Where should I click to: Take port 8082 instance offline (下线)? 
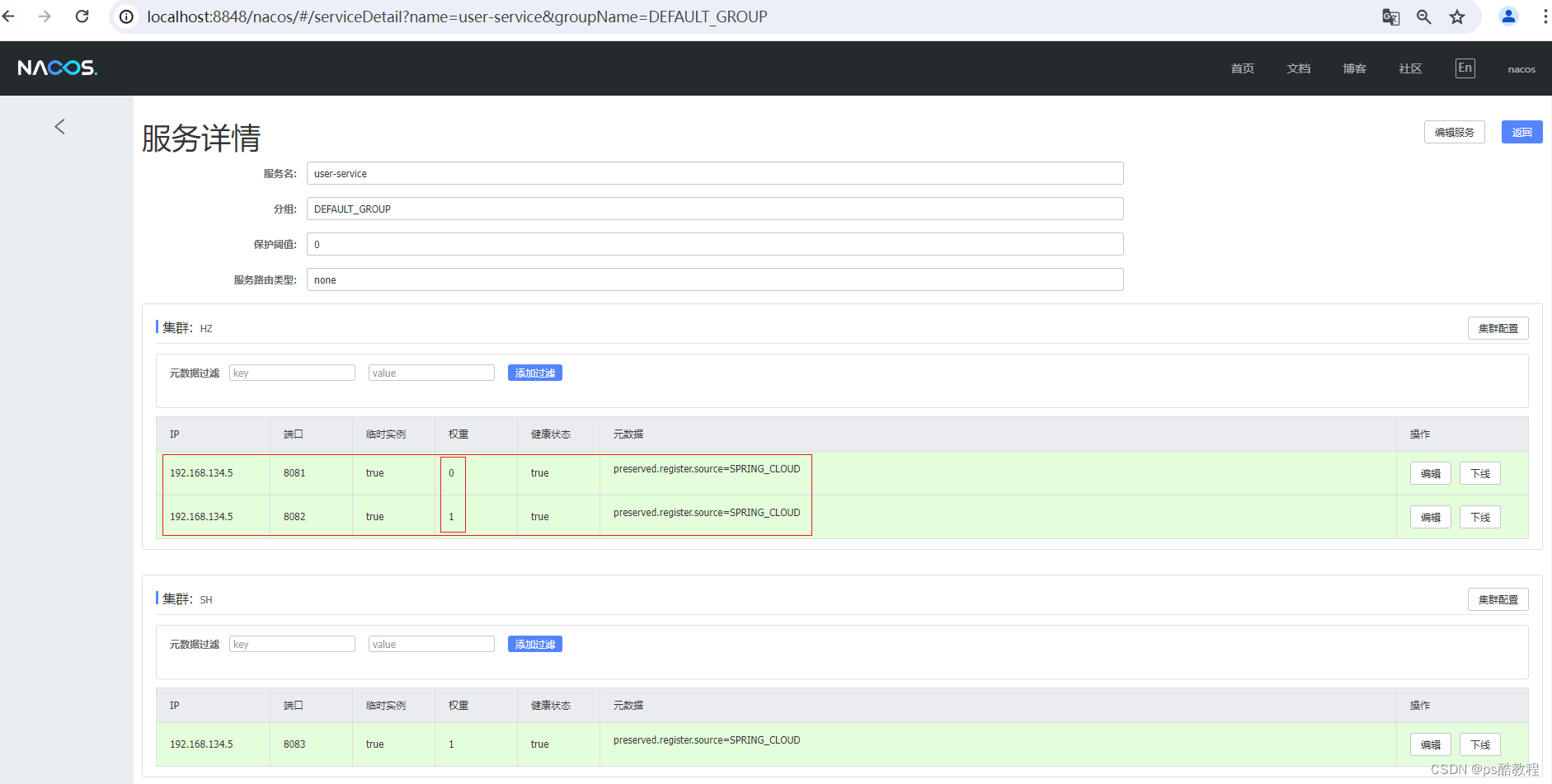[1479, 517]
